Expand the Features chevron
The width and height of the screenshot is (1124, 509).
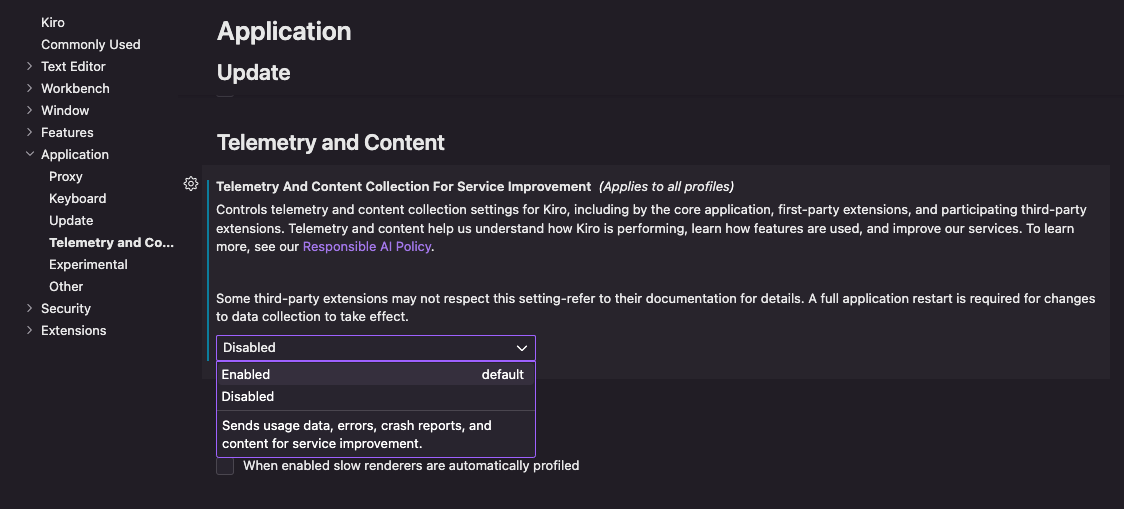tap(29, 132)
